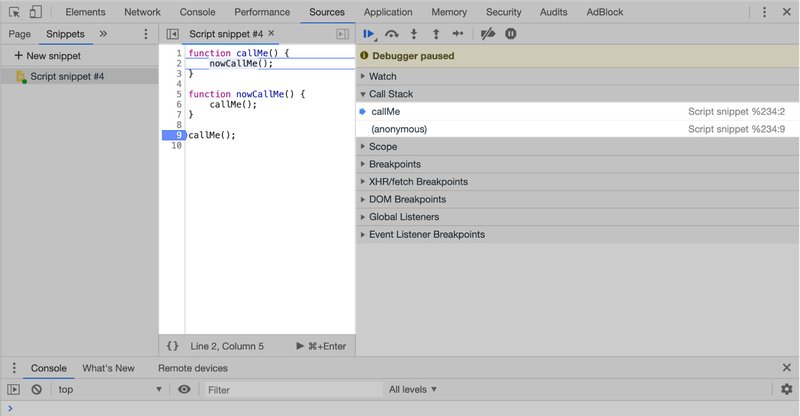Open the navigator pane three-dot menu
Viewport: 800px width, 416px height.
(x=146, y=34)
